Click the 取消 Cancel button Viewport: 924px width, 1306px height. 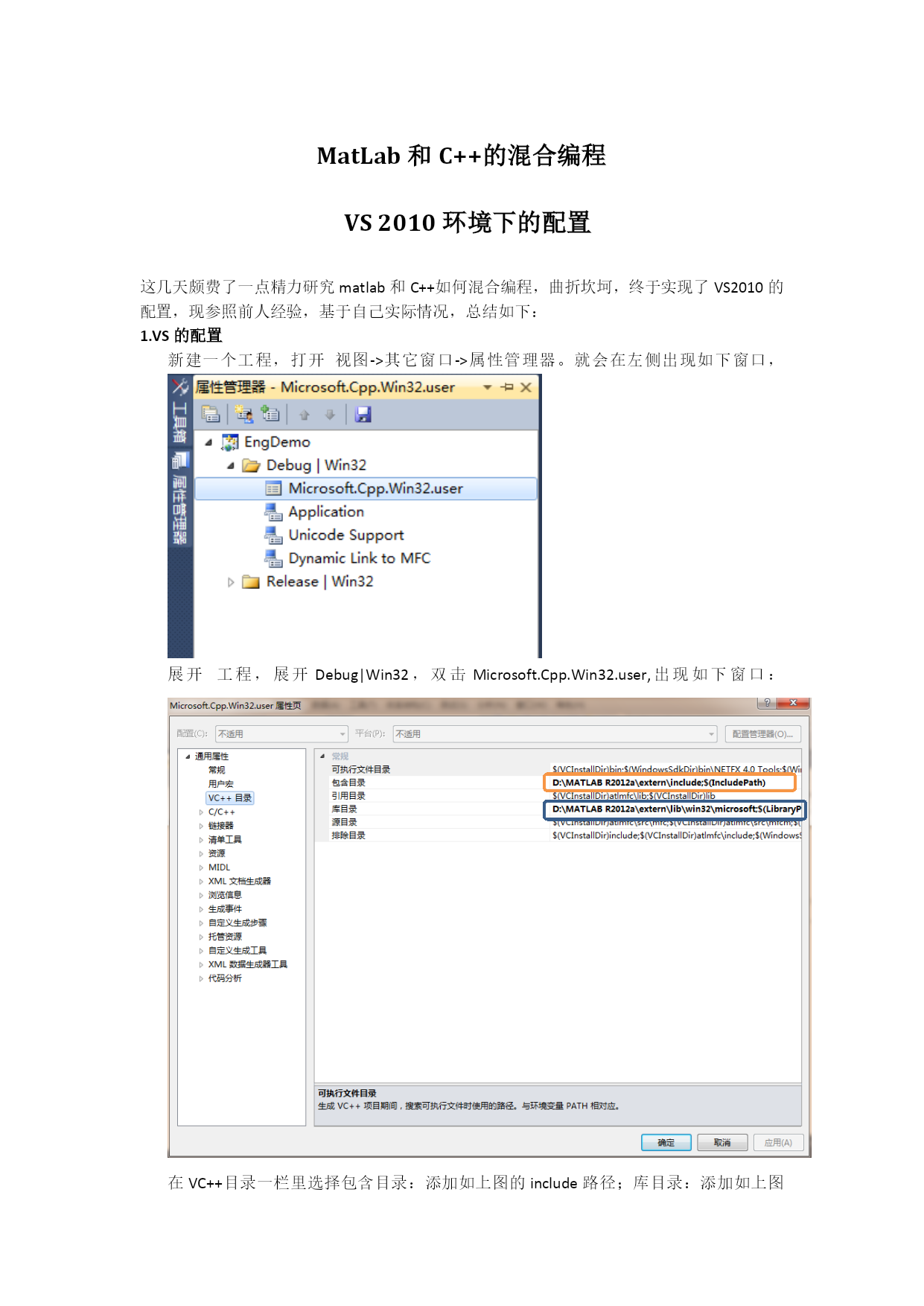722,1142
